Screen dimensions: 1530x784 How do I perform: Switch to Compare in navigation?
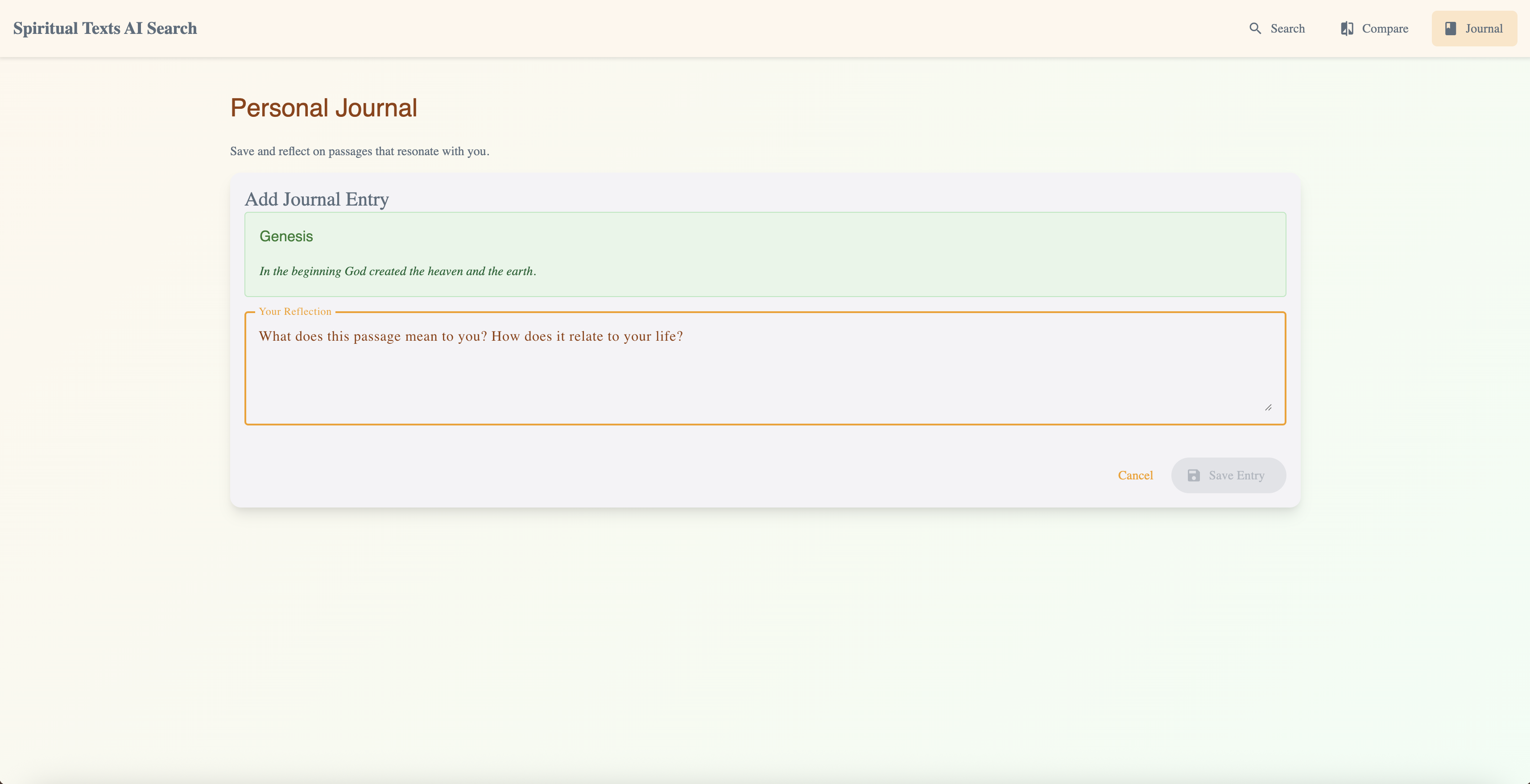click(1385, 29)
